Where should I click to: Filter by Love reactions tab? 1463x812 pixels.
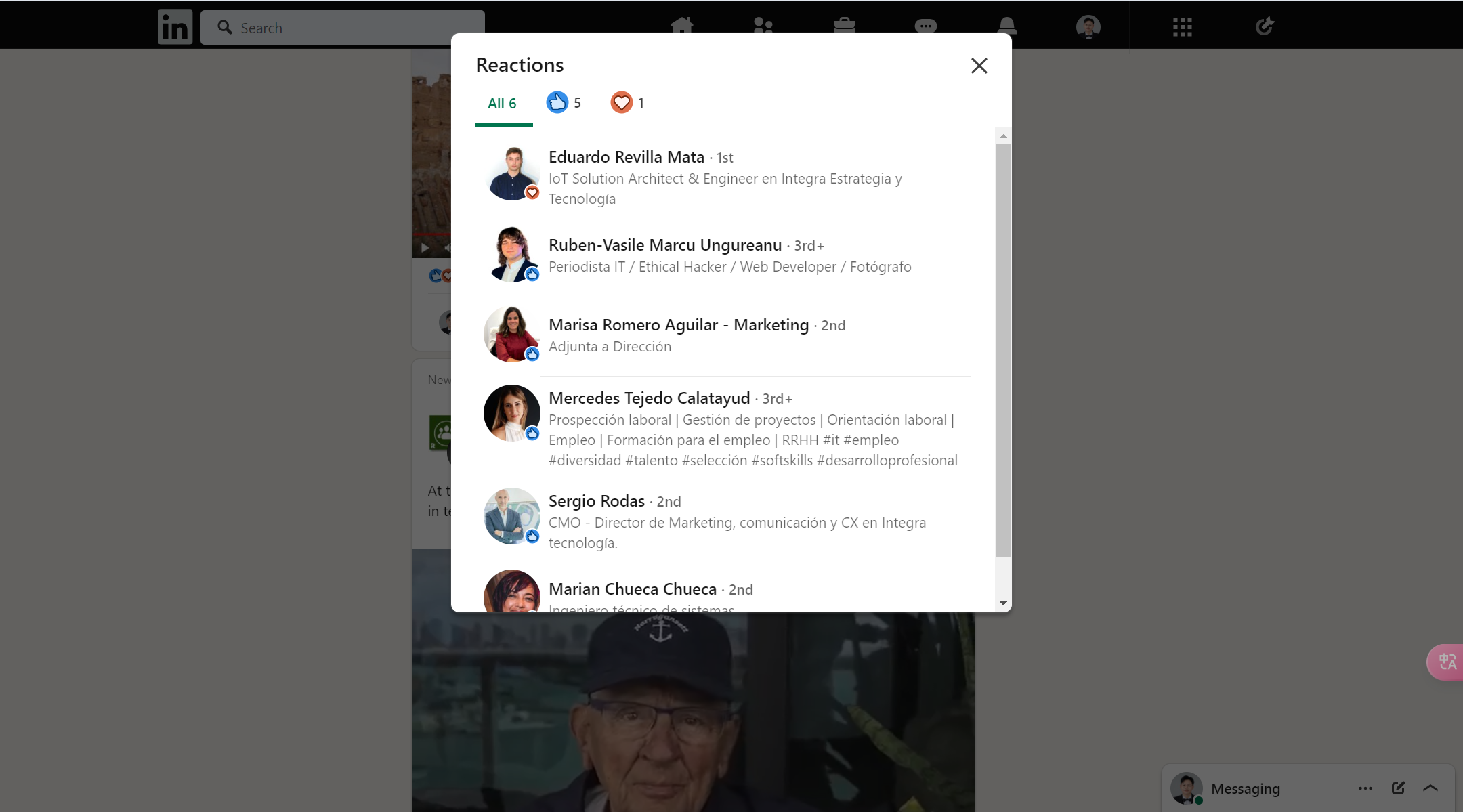627,102
